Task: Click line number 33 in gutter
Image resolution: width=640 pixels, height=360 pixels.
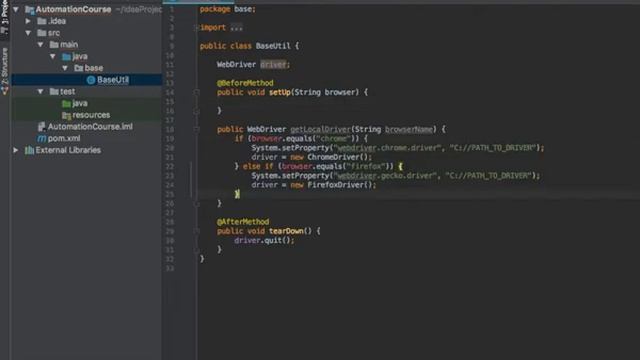Action: tap(170, 268)
